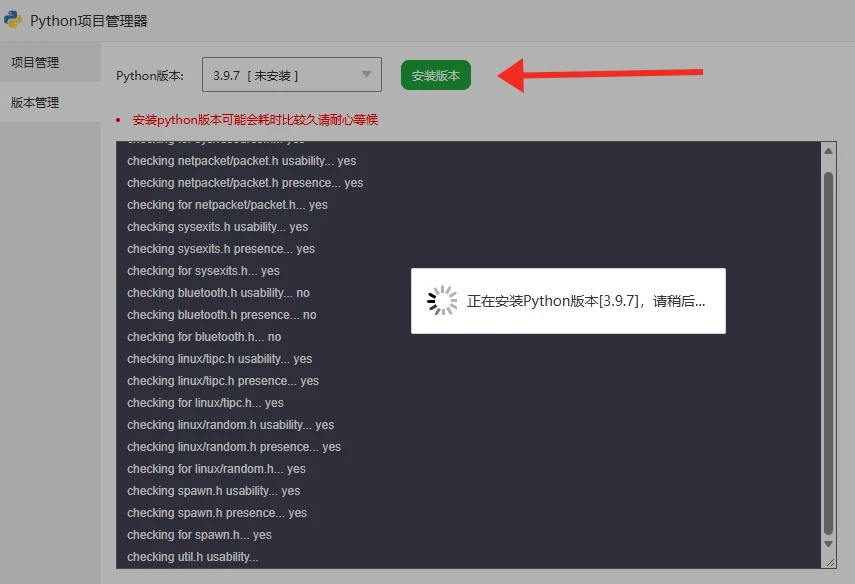Click log line 'checking for linux/tipc.h... yes'
Viewport: 855px width, 584px height.
point(206,403)
